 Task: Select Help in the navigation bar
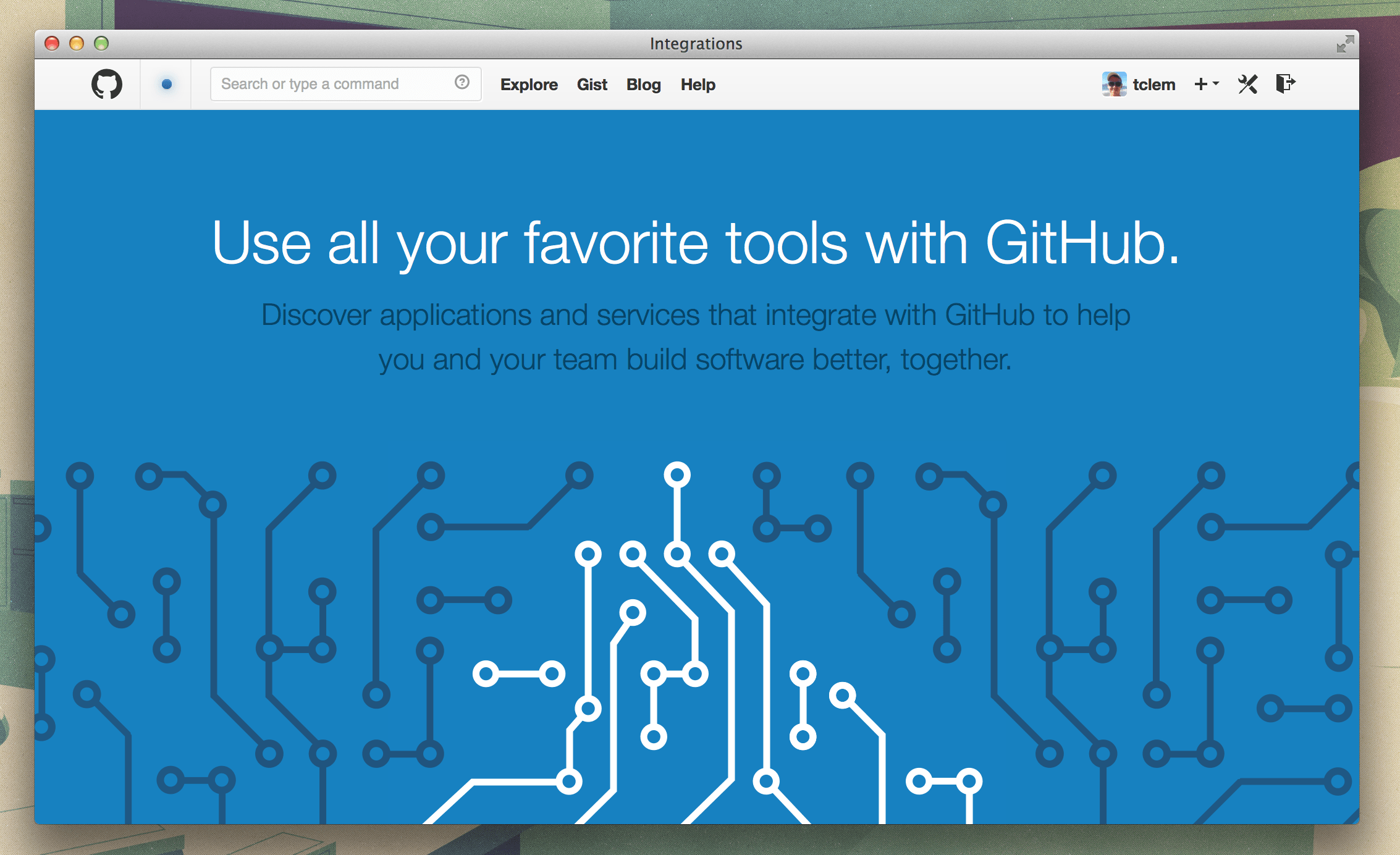(698, 85)
